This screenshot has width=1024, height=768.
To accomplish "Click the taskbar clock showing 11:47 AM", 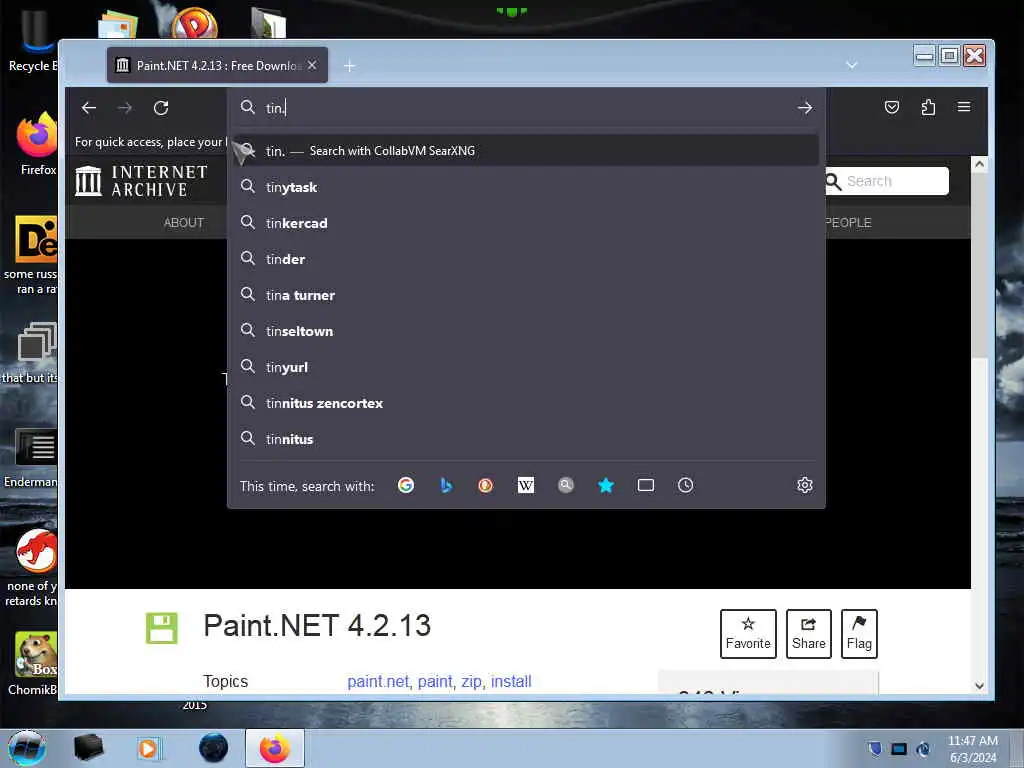I will tap(972, 749).
